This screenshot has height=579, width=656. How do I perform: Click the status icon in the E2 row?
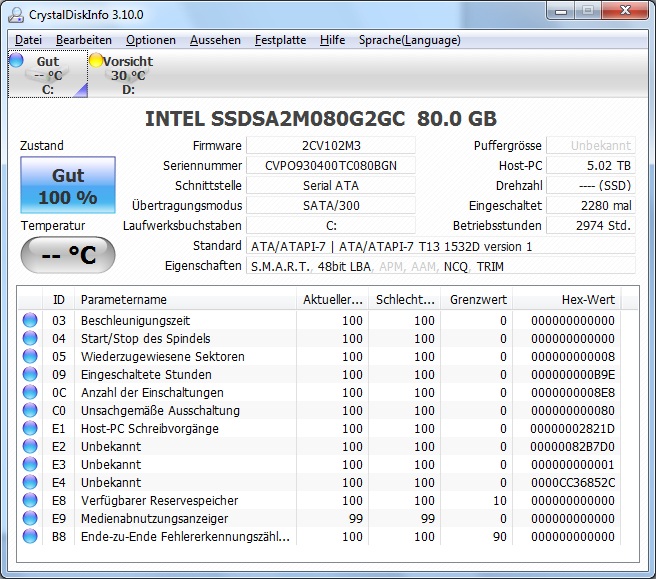30,446
